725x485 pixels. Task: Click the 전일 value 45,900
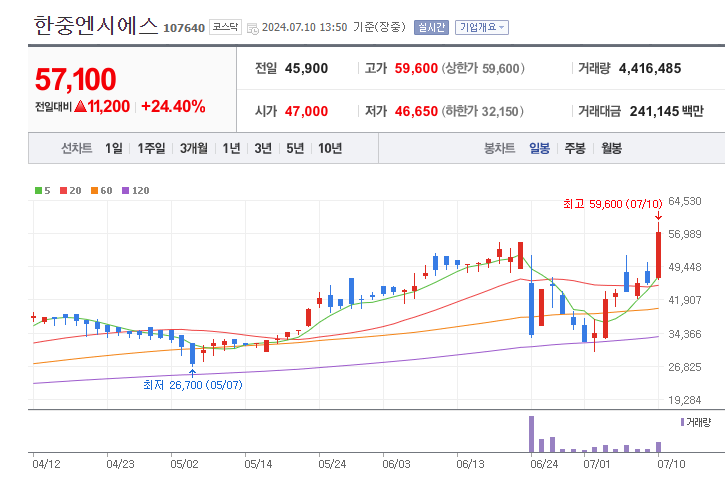(x=306, y=68)
